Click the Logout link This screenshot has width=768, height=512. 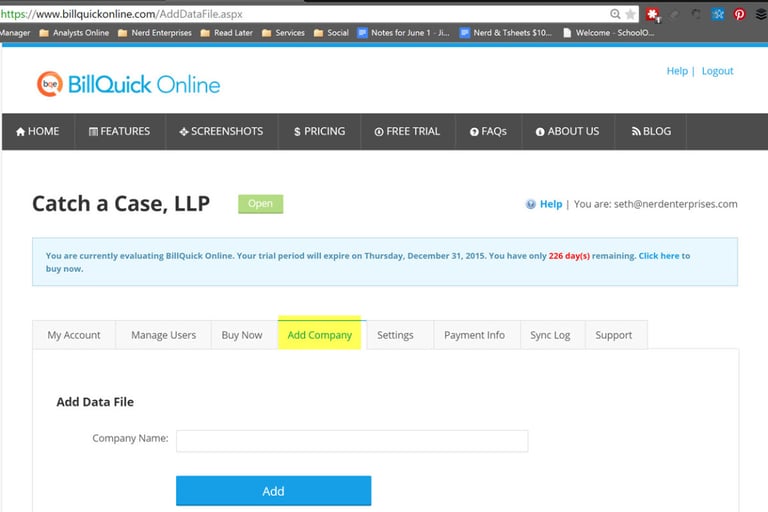click(718, 71)
